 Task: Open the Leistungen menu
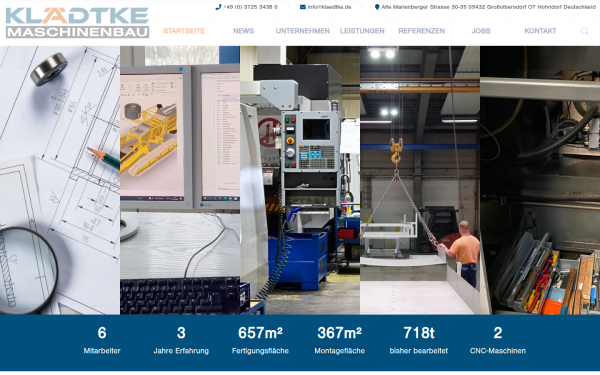(362, 31)
